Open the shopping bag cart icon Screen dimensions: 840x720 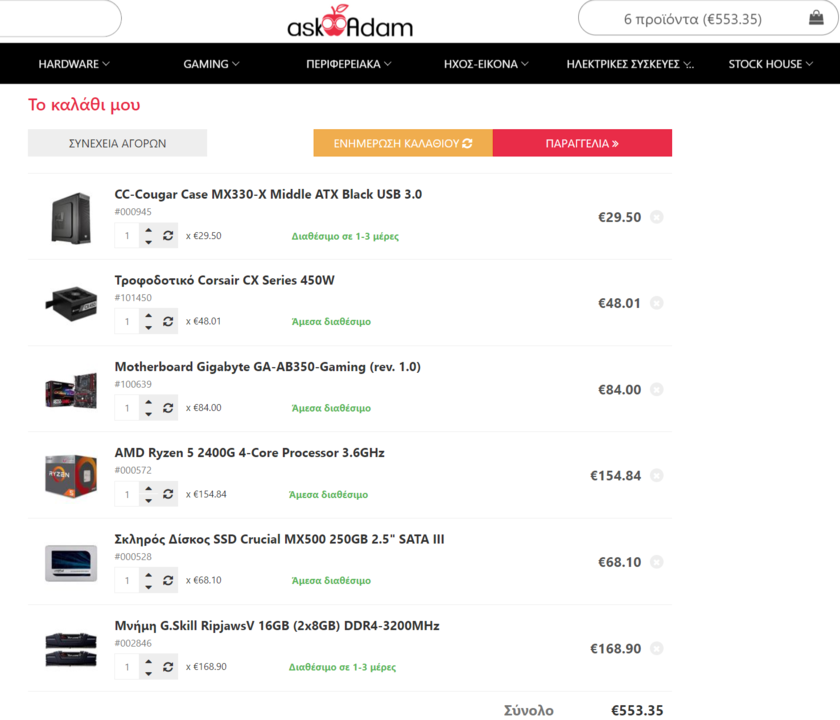tap(816, 18)
